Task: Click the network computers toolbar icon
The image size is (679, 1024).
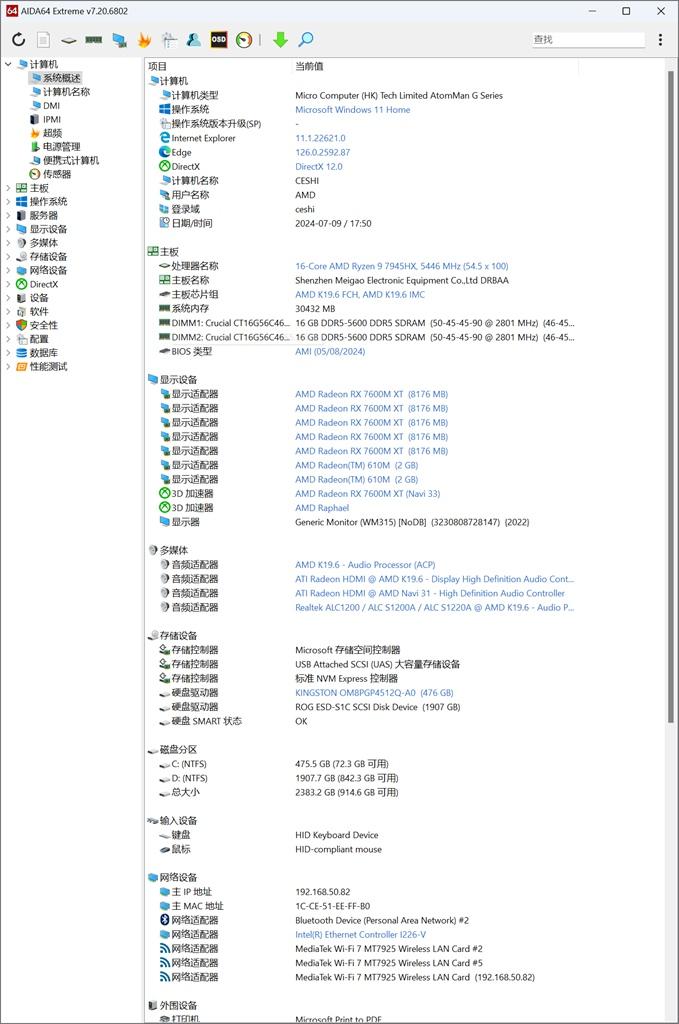Action: coord(119,40)
